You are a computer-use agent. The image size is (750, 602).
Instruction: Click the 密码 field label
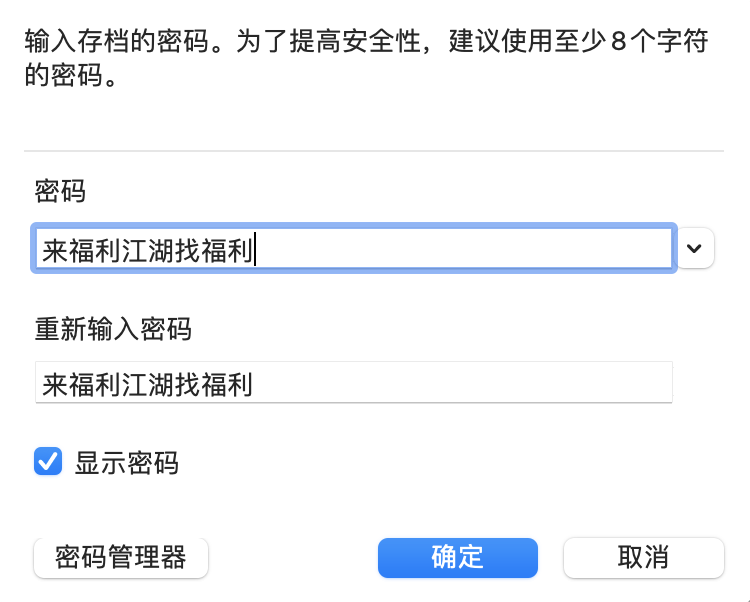[60, 192]
